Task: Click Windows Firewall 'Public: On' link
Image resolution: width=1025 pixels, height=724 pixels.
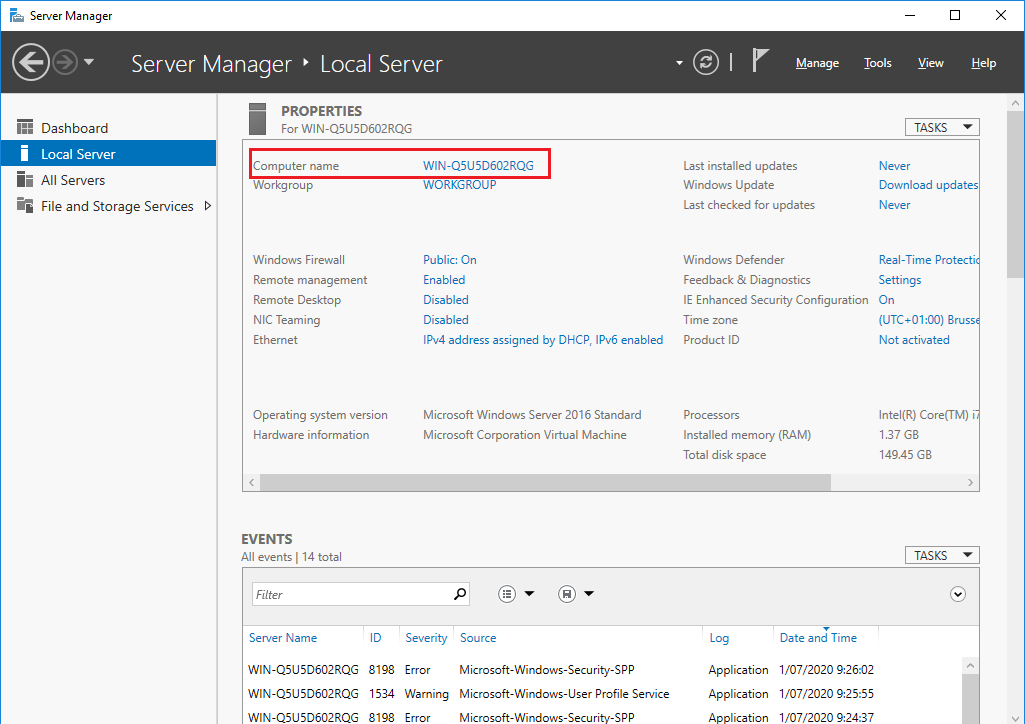Action: click(x=450, y=259)
